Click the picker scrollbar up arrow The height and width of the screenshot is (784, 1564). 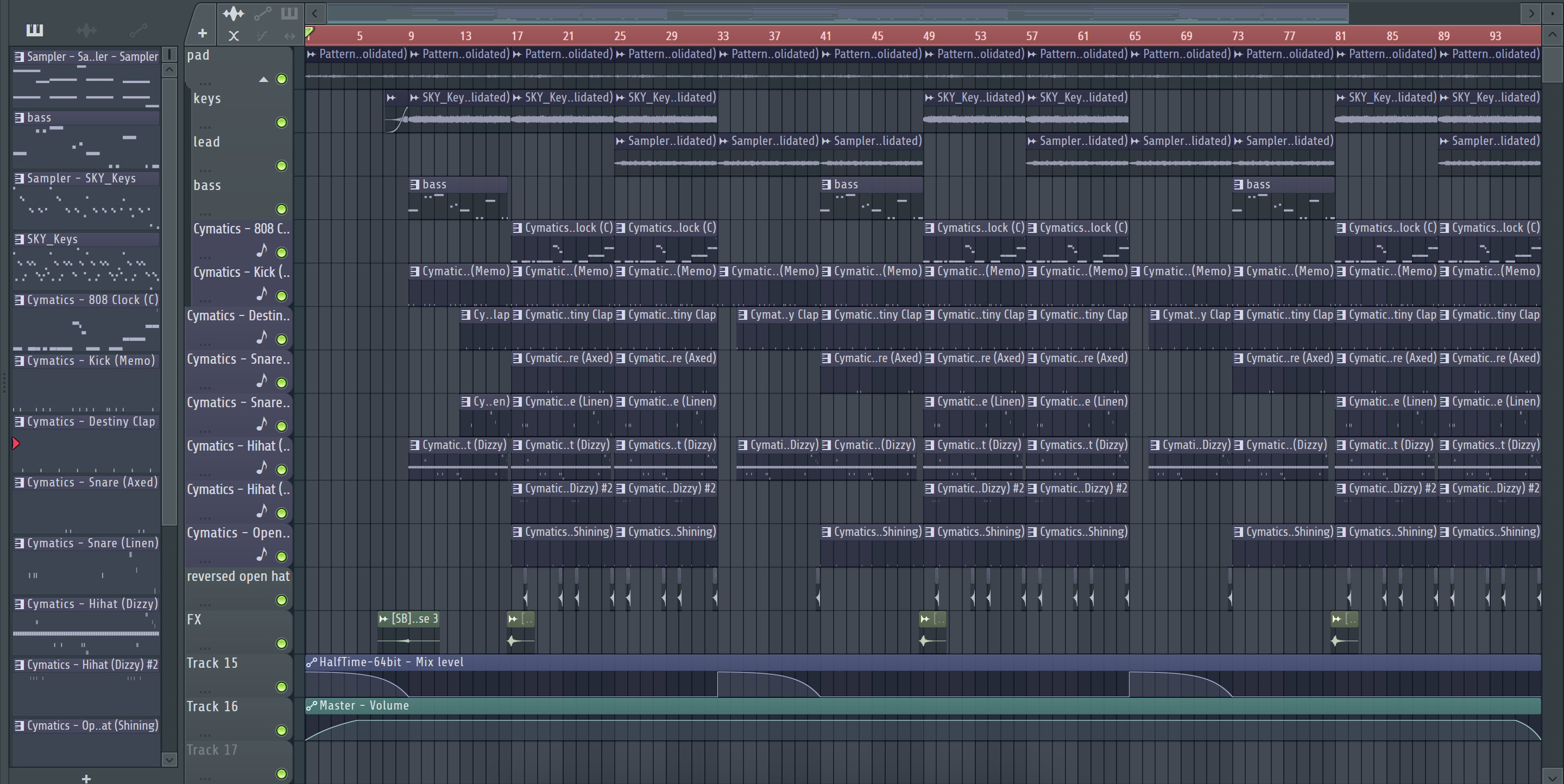click(169, 70)
